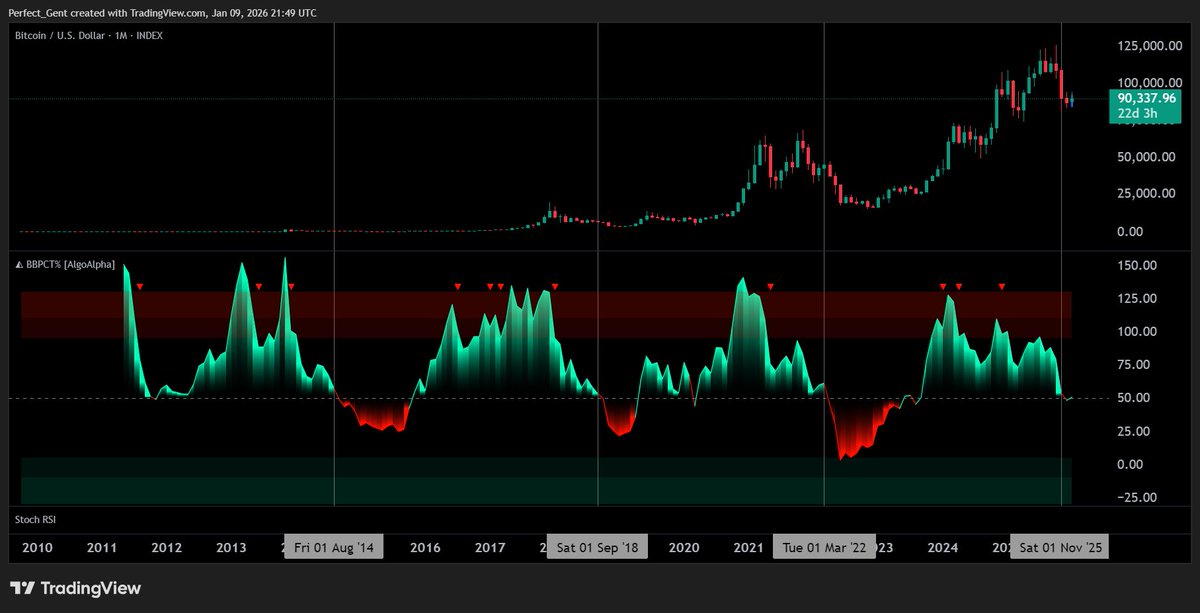Click the 2016 year on time axis
The width and height of the screenshot is (1200, 613).
pos(425,547)
